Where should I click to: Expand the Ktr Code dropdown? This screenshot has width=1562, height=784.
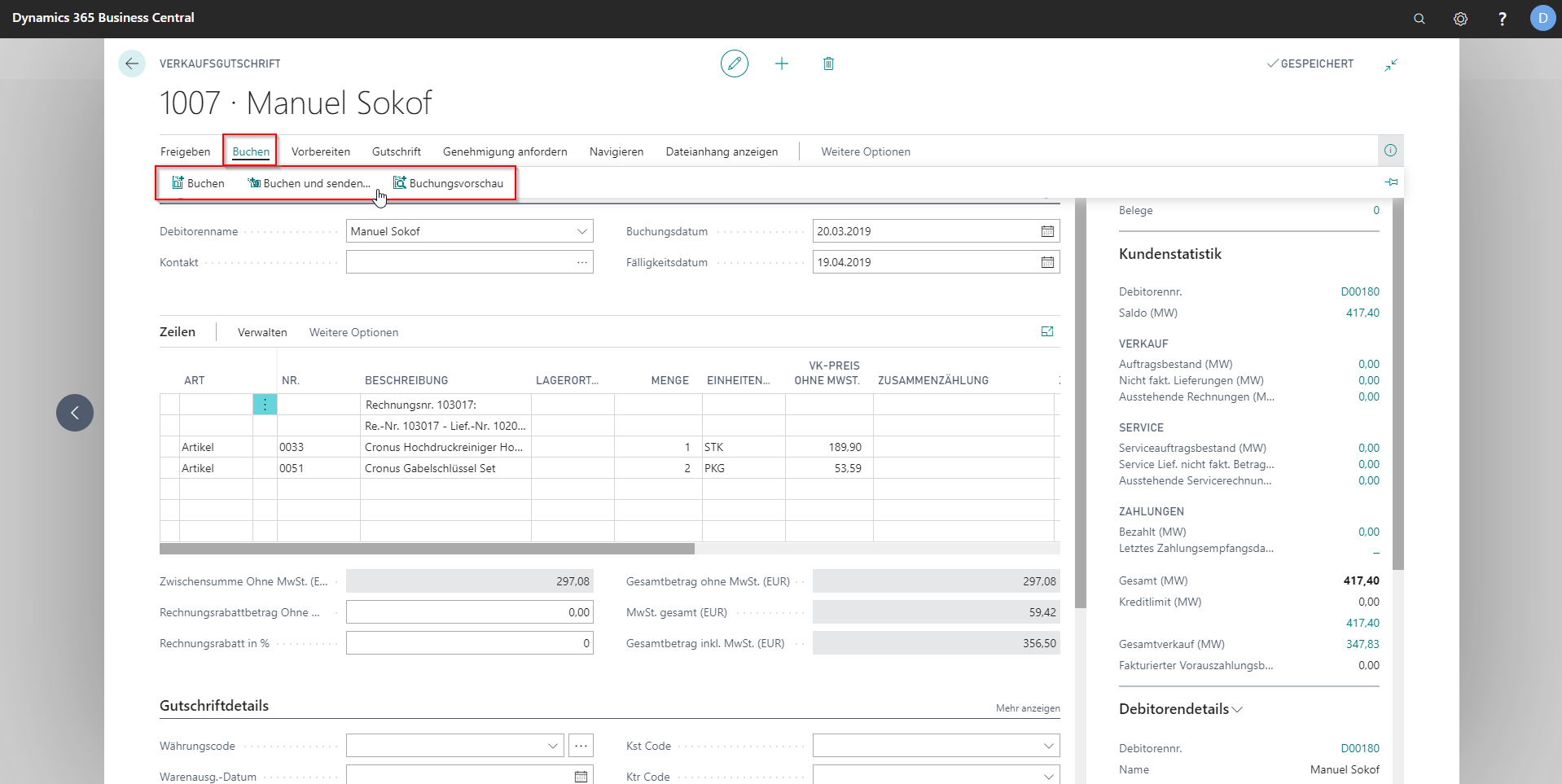(1048, 777)
